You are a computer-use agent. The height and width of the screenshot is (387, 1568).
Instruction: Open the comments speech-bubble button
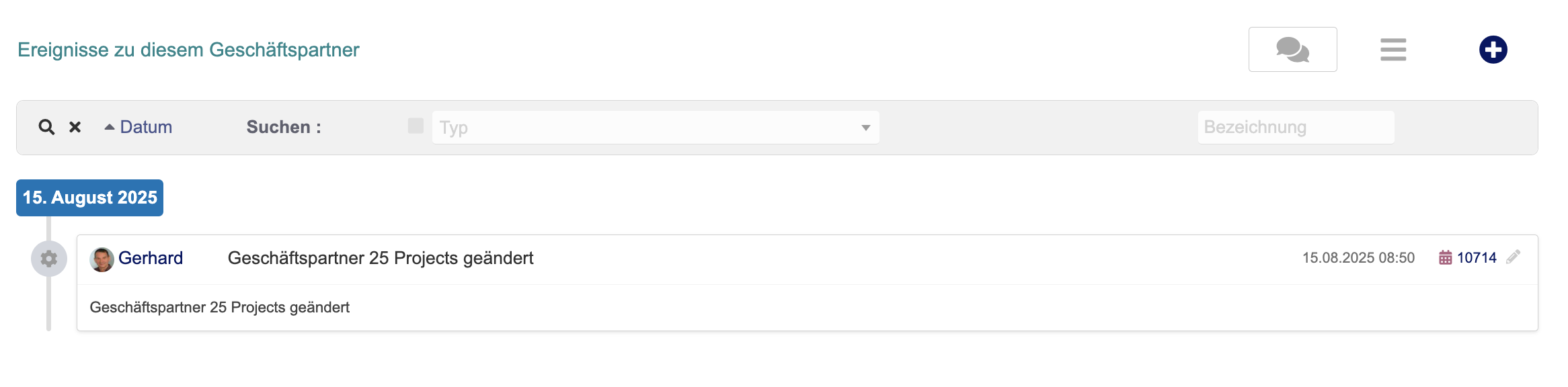1292,50
